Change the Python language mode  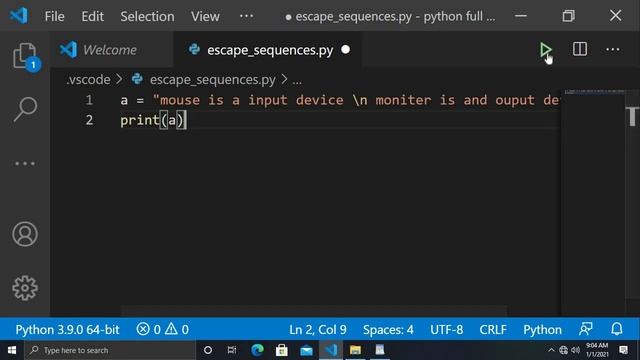542,329
